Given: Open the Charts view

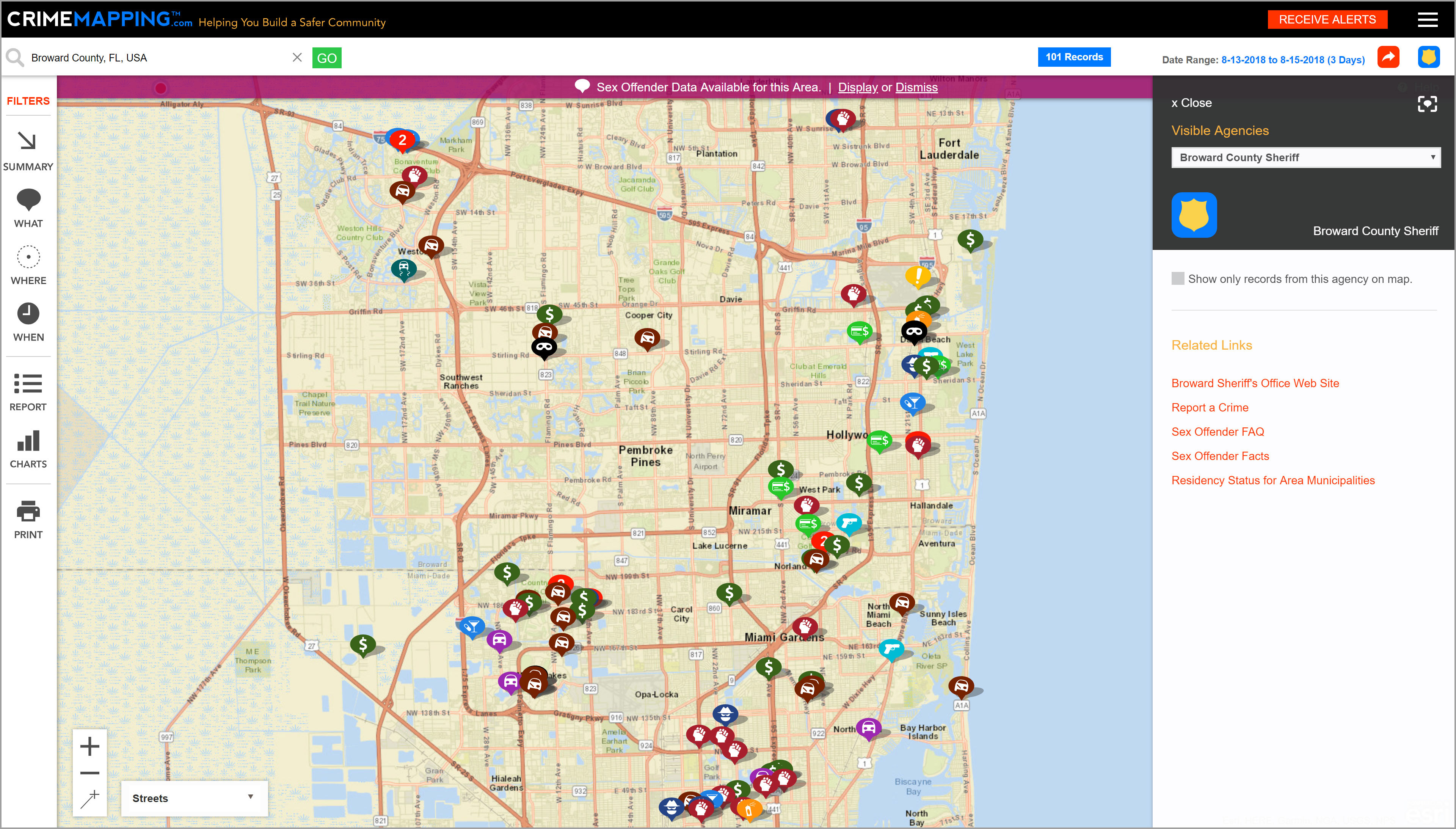Looking at the screenshot, I should pos(28,449).
